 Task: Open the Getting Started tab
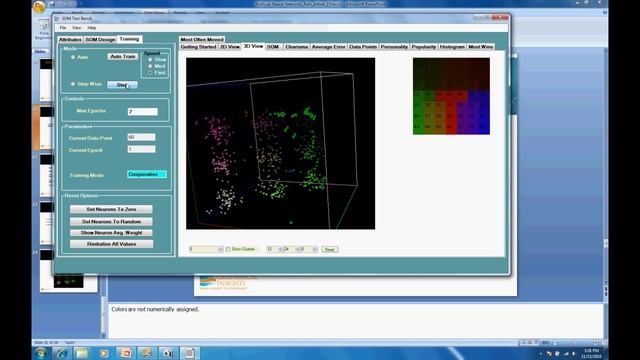[x=198, y=47]
